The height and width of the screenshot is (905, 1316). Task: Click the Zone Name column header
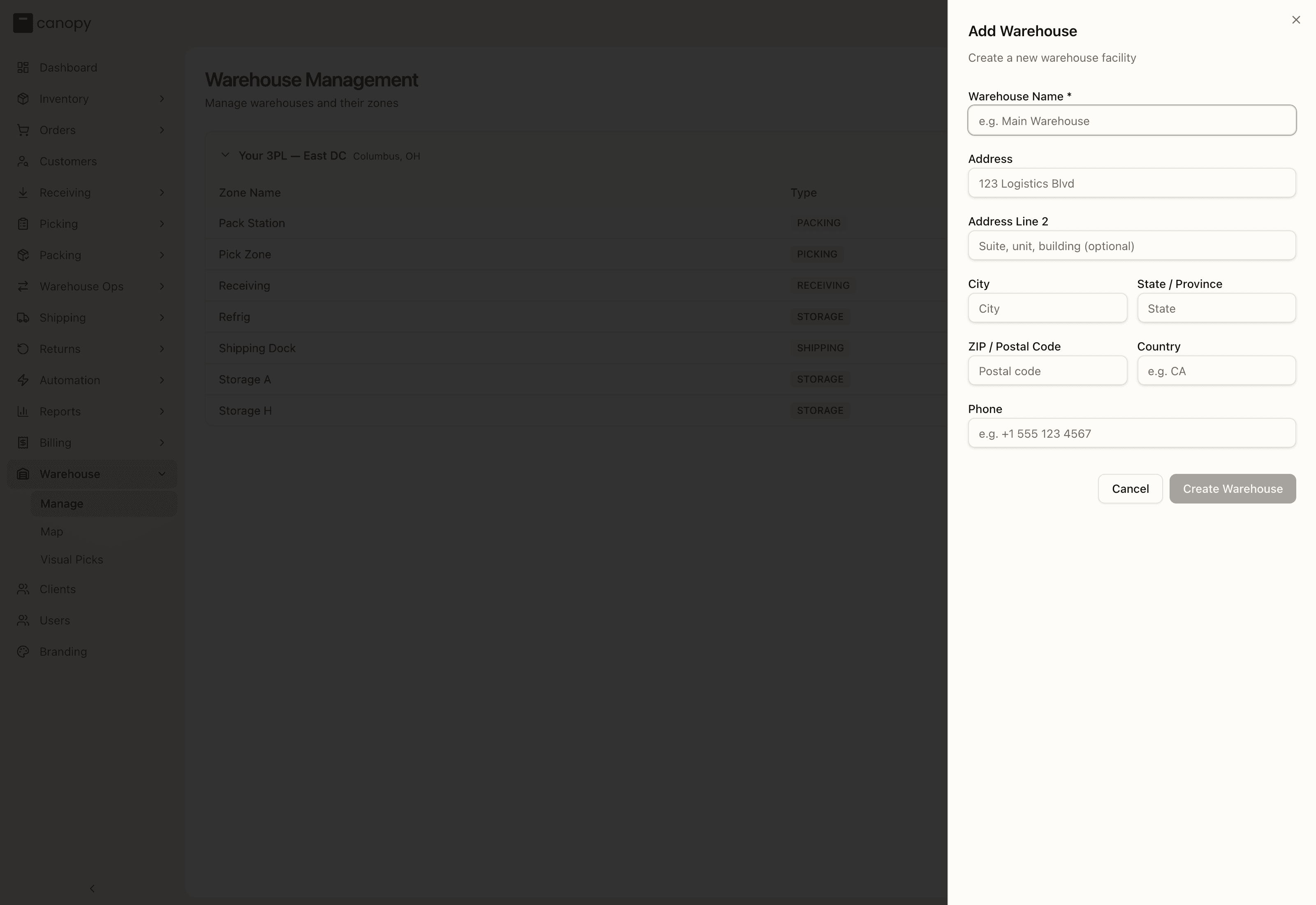[x=249, y=192]
